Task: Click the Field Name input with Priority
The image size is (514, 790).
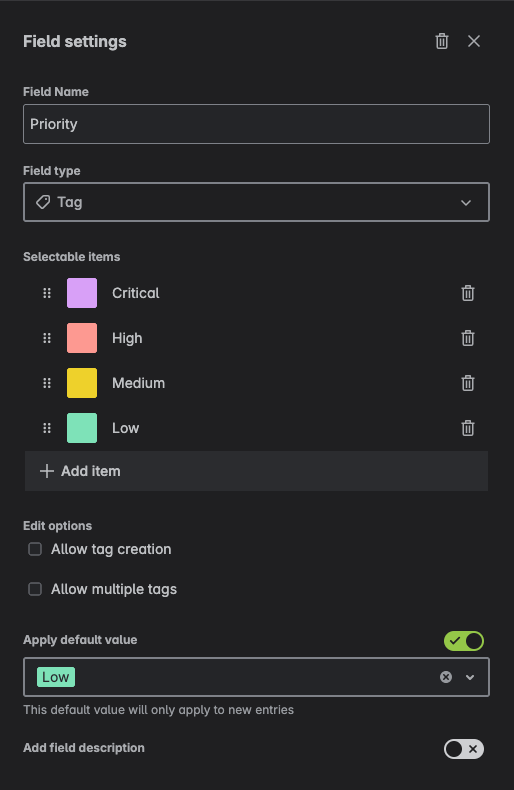Action: (x=256, y=124)
